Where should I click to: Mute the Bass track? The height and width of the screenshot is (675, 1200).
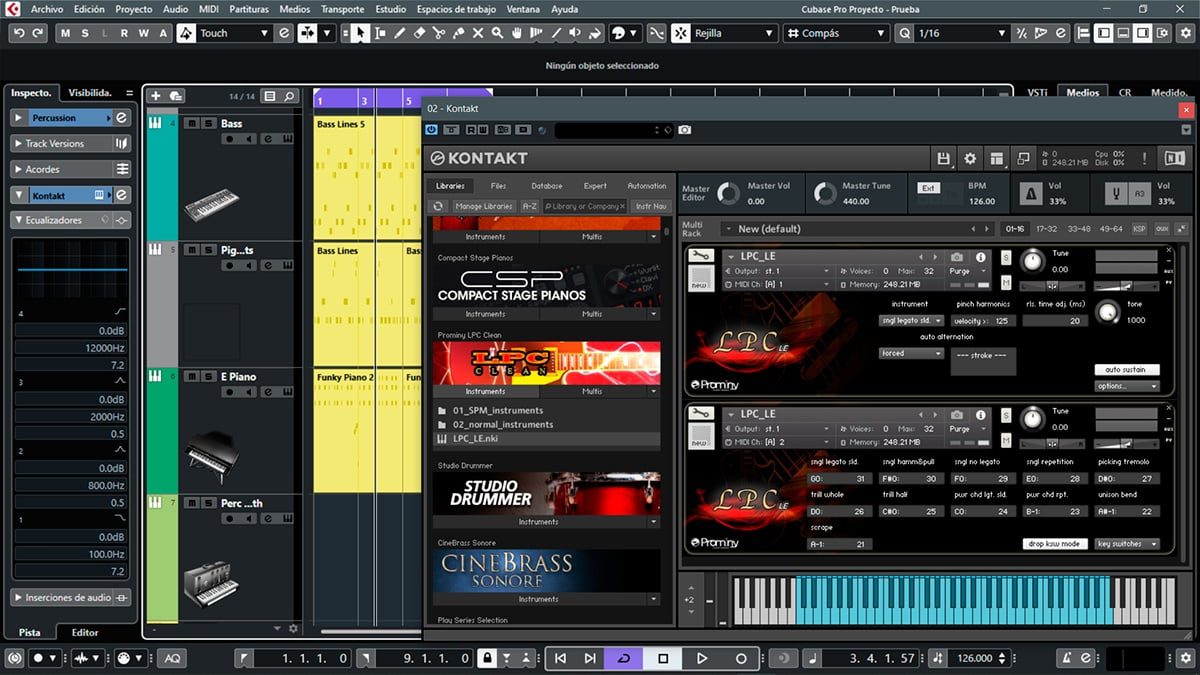[x=192, y=124]
